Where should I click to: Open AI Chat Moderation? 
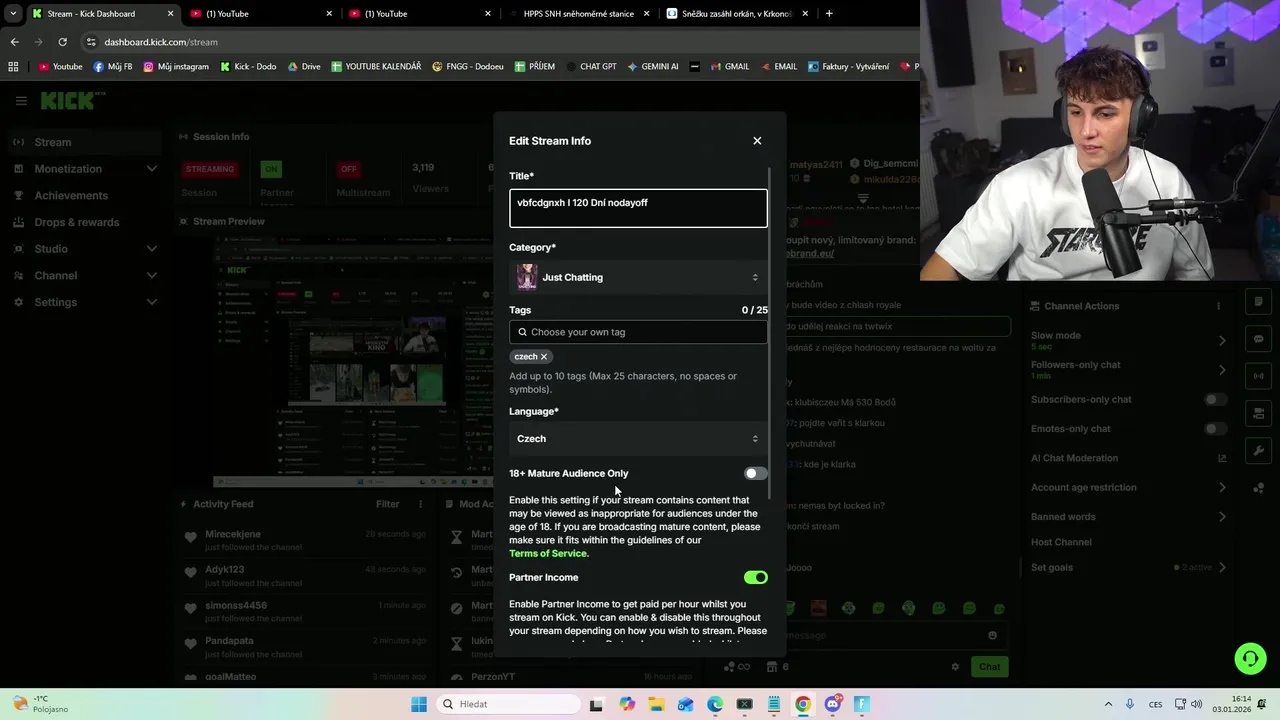coord(1128,458)
